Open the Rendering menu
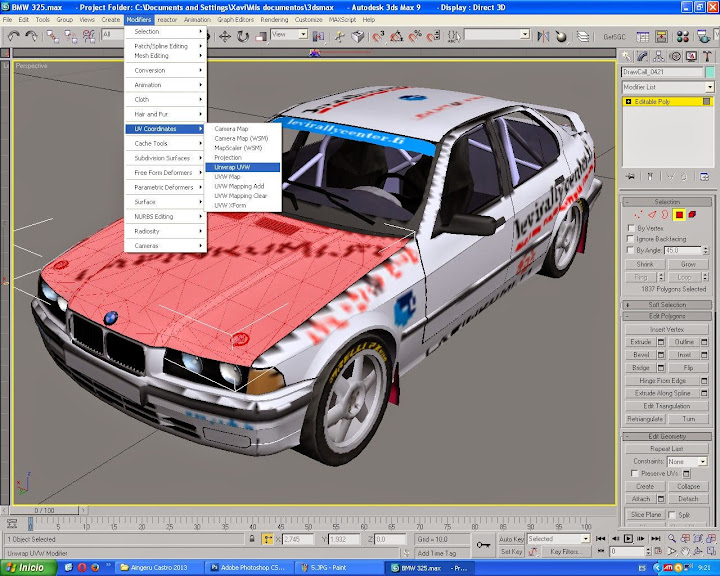This screenshot has height=576, width=720. click(x=274, y=20)
